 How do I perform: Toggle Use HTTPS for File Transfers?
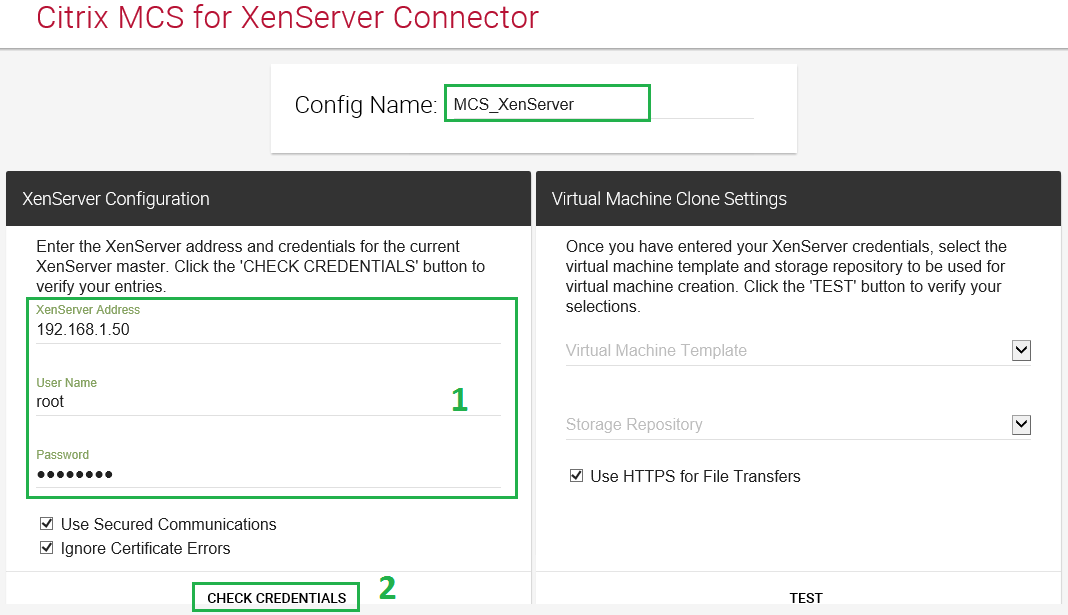pos(576,476)
